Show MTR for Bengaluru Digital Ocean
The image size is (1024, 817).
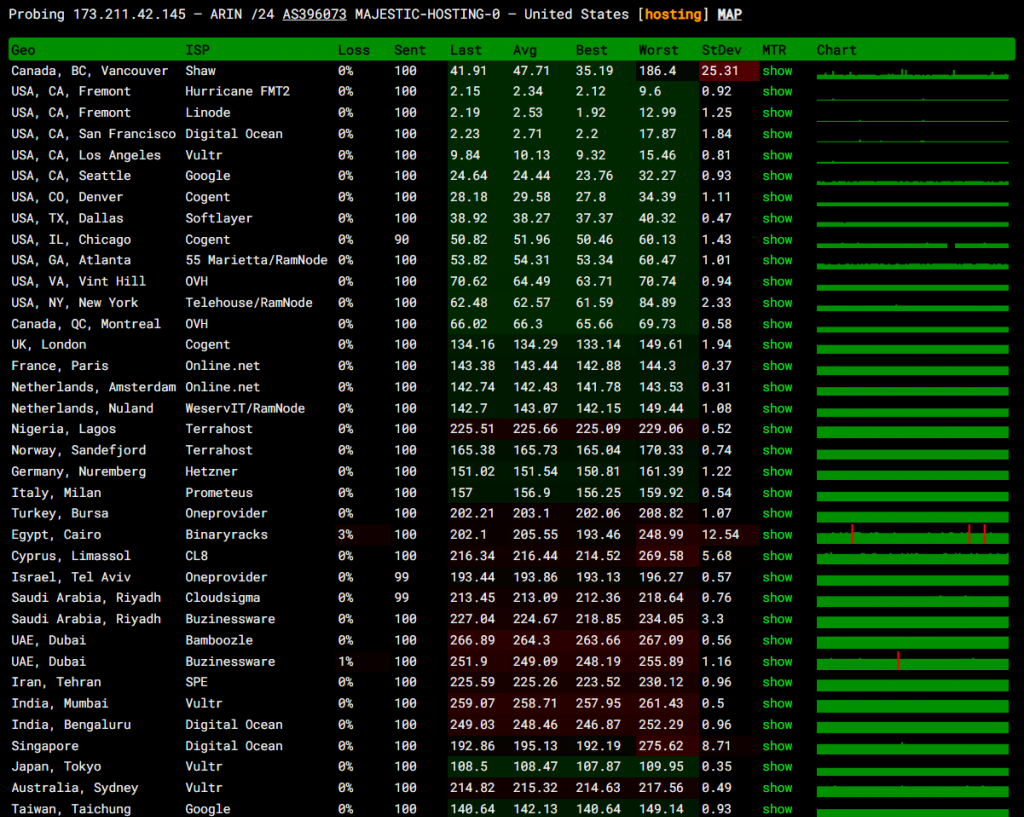(777, 724)
